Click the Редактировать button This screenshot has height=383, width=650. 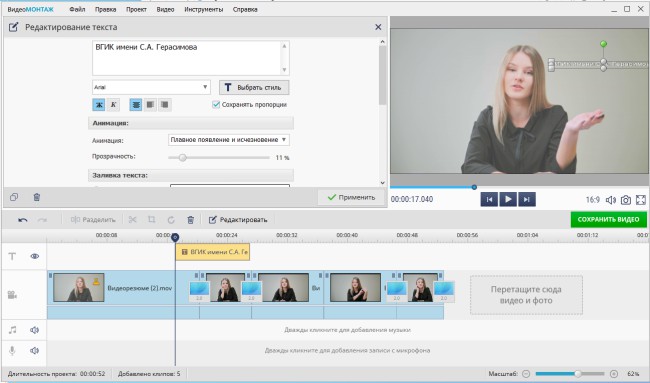click(238, 220)
